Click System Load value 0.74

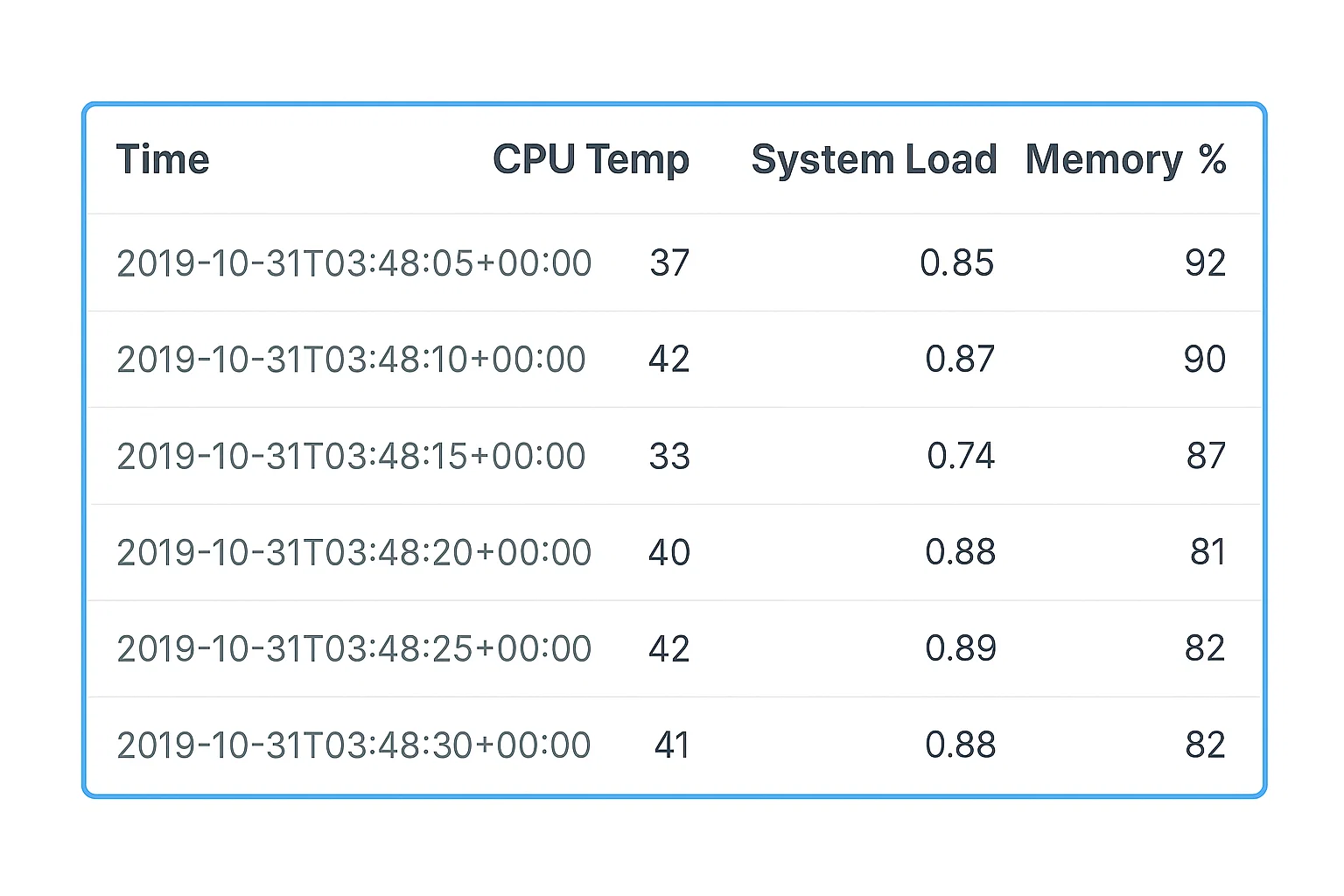point(961,456)
